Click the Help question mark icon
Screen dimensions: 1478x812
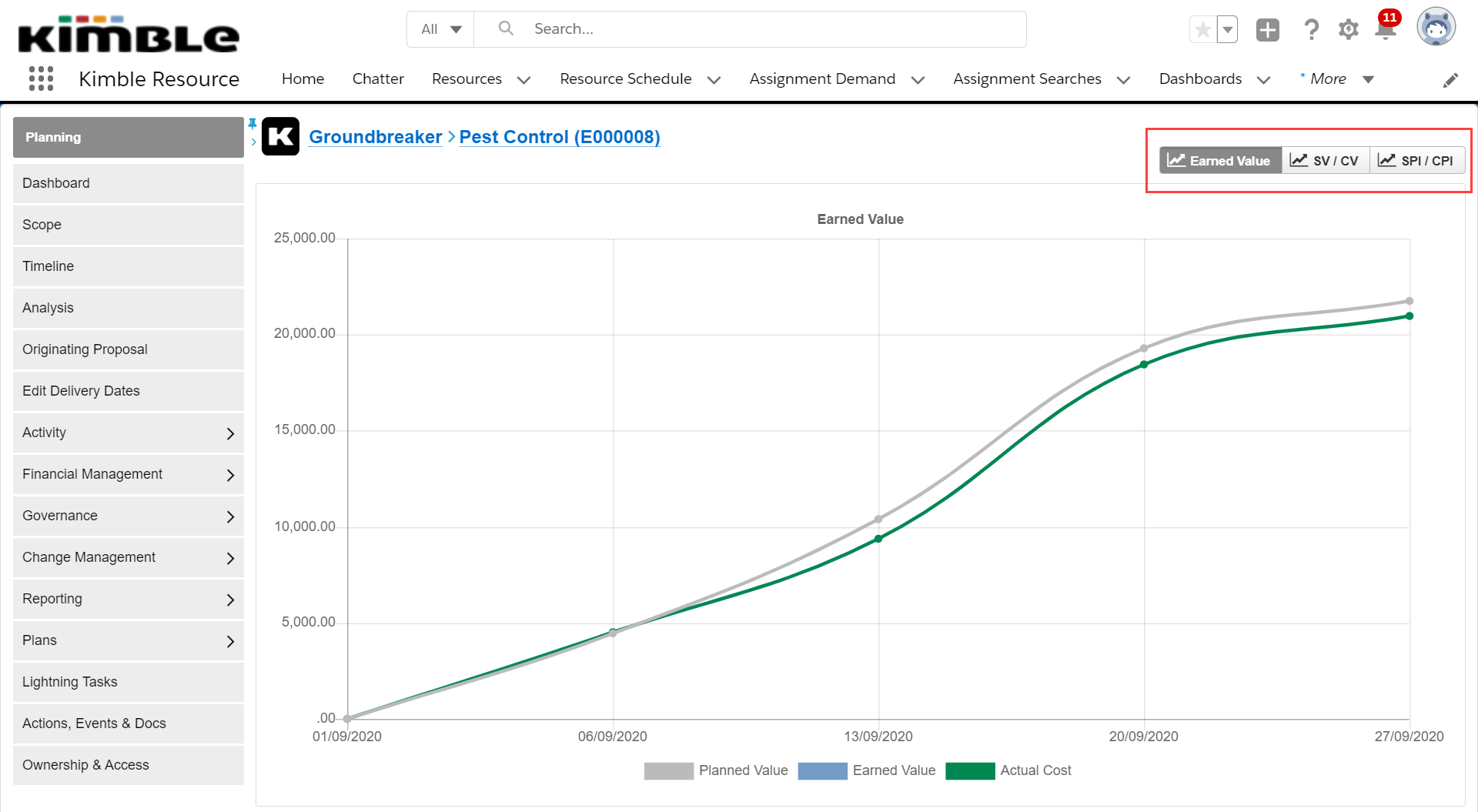click(1311, 29)
